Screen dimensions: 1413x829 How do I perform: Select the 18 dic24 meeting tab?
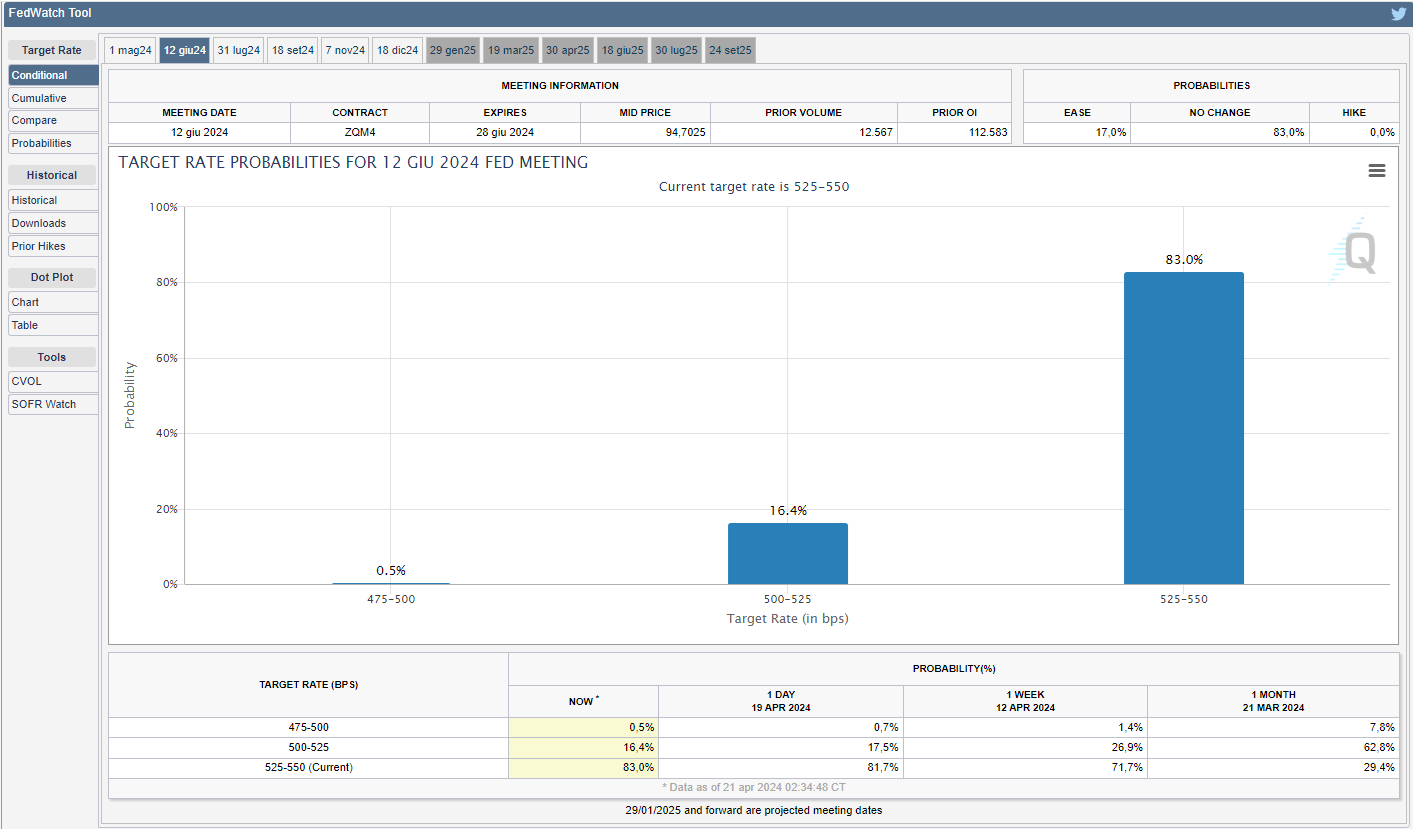click(398, 50)
